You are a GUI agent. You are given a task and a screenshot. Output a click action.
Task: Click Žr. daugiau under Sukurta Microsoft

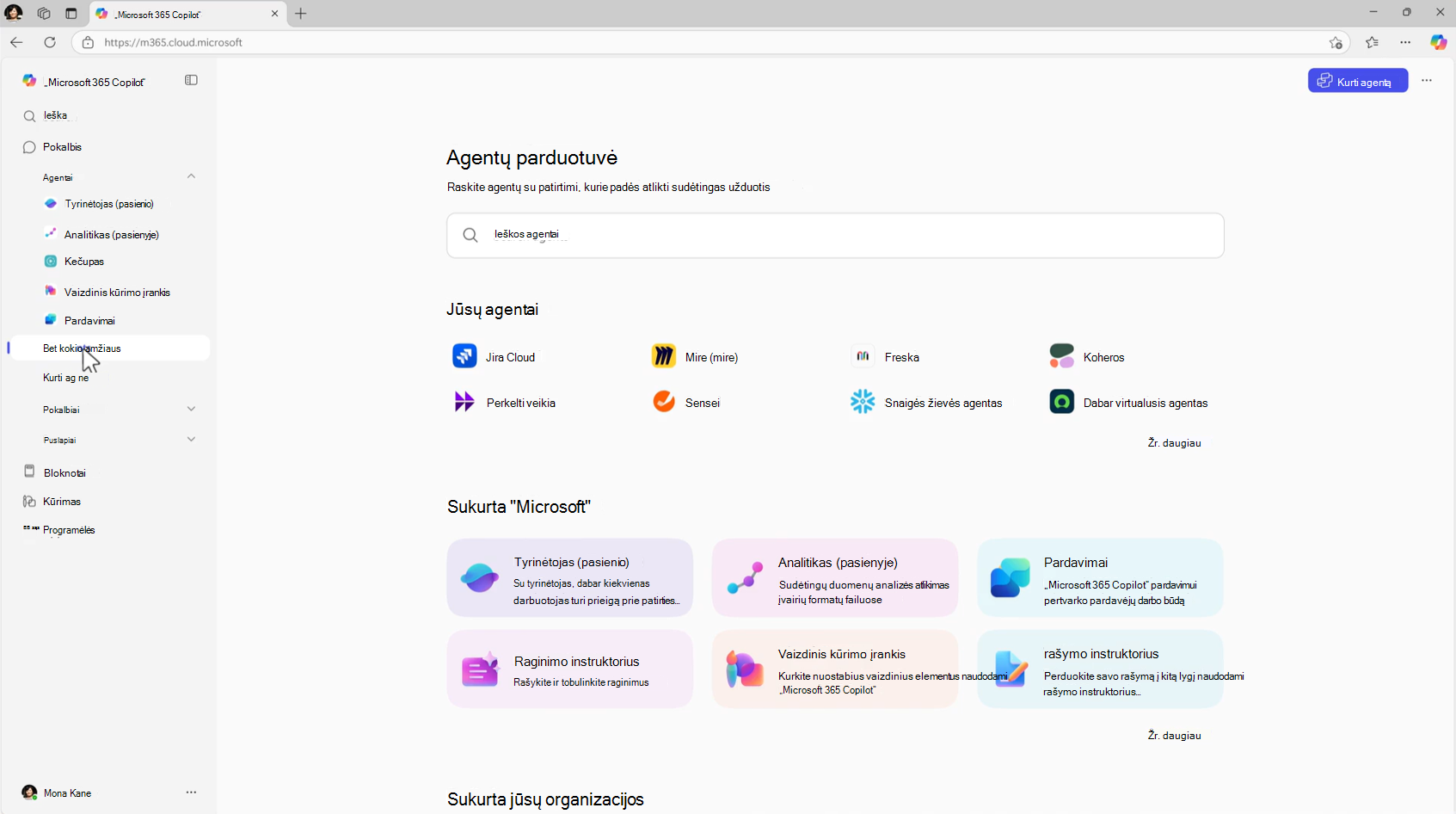click(1174, 736)
